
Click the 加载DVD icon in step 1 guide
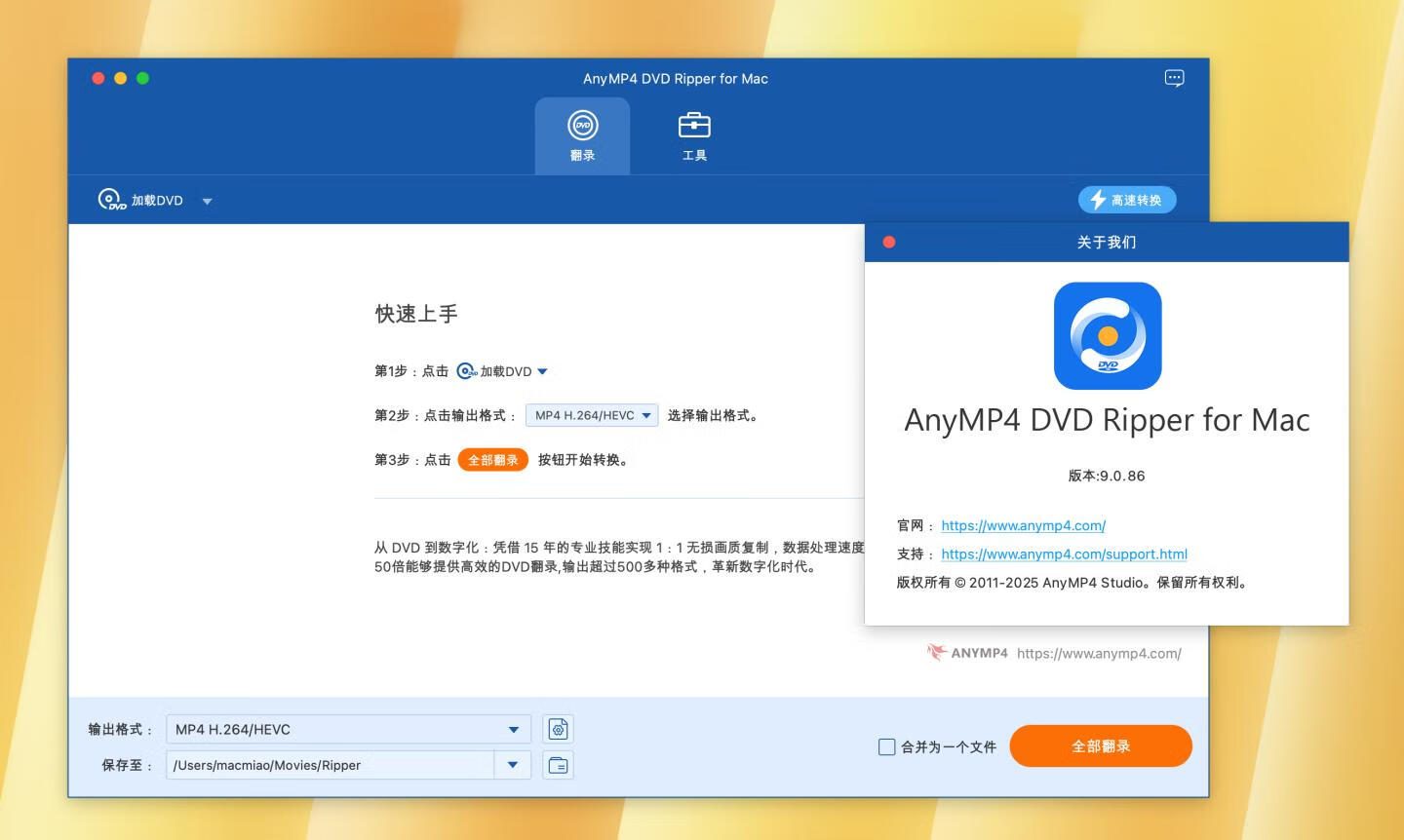click(x=467, y=371)
